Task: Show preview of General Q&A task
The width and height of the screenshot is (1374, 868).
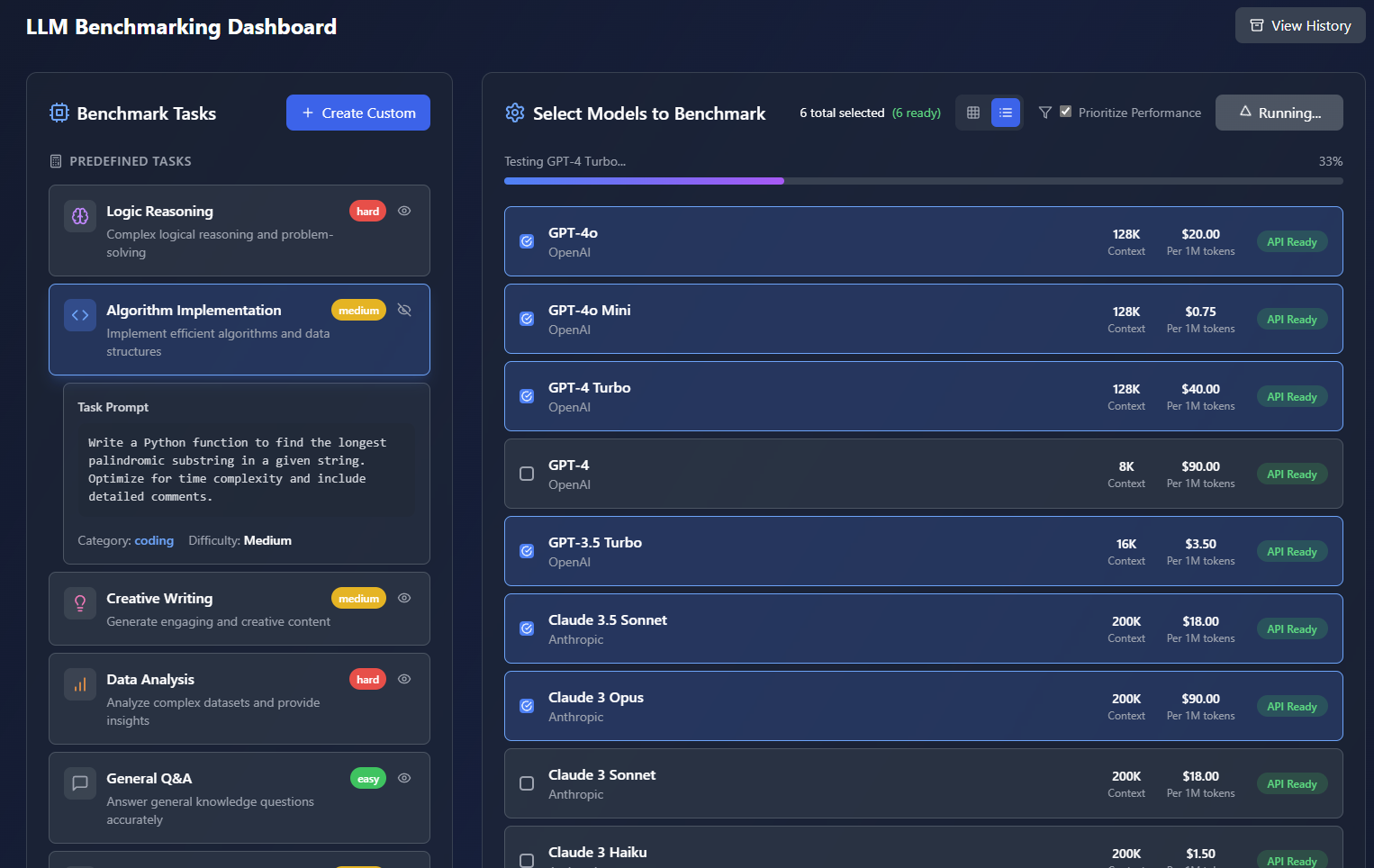Action: tap(404, 778)
